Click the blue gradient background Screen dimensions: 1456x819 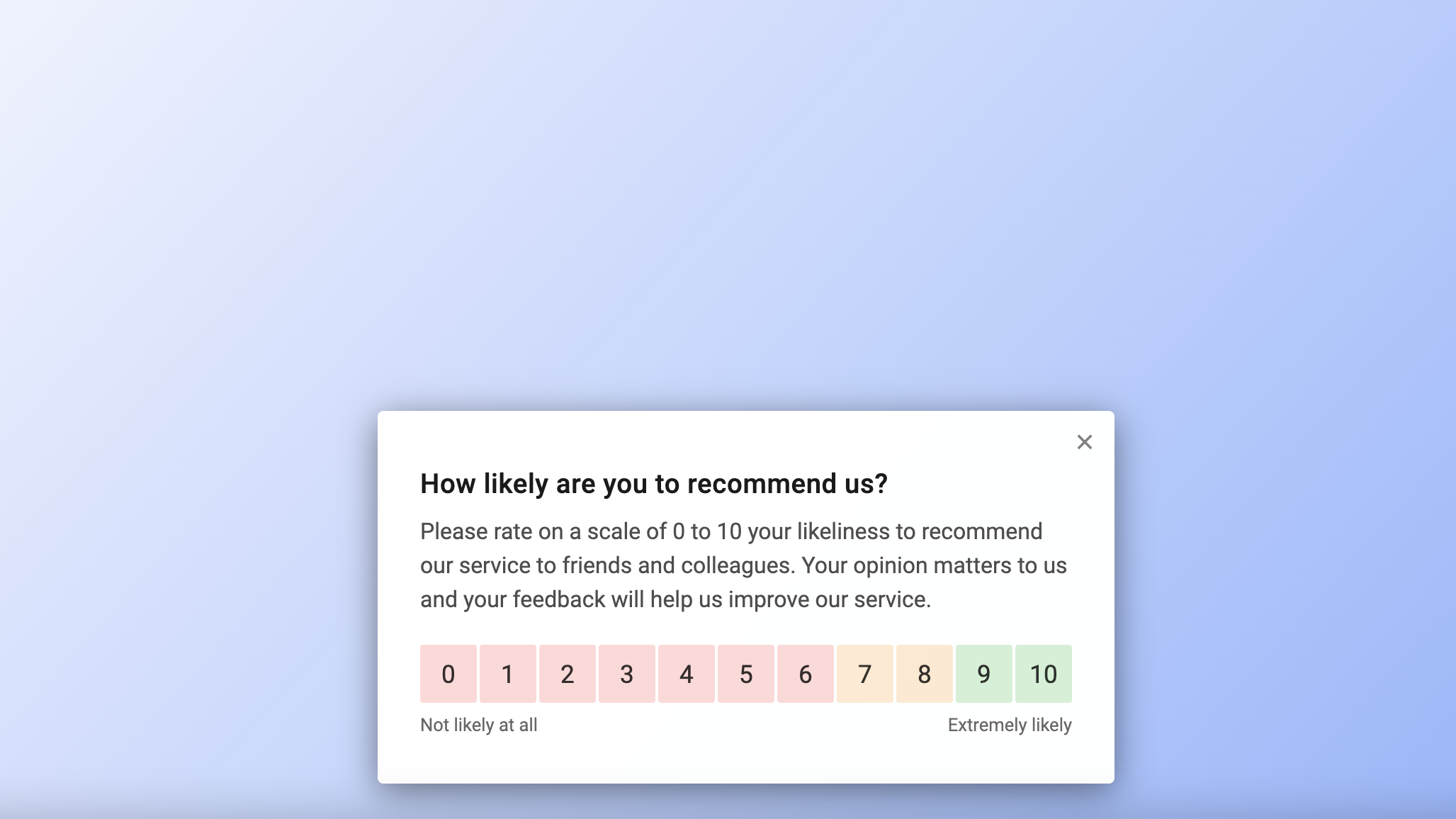coord(213,213)
